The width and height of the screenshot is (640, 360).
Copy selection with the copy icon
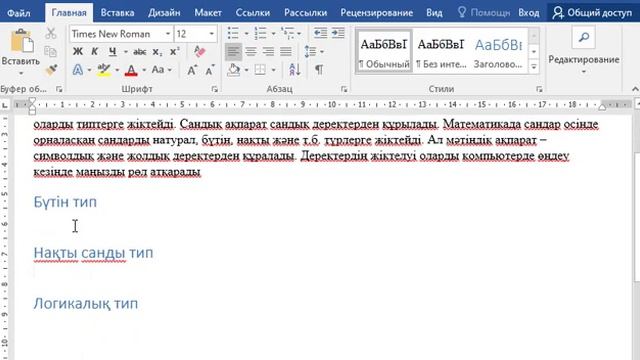(51, 51)
